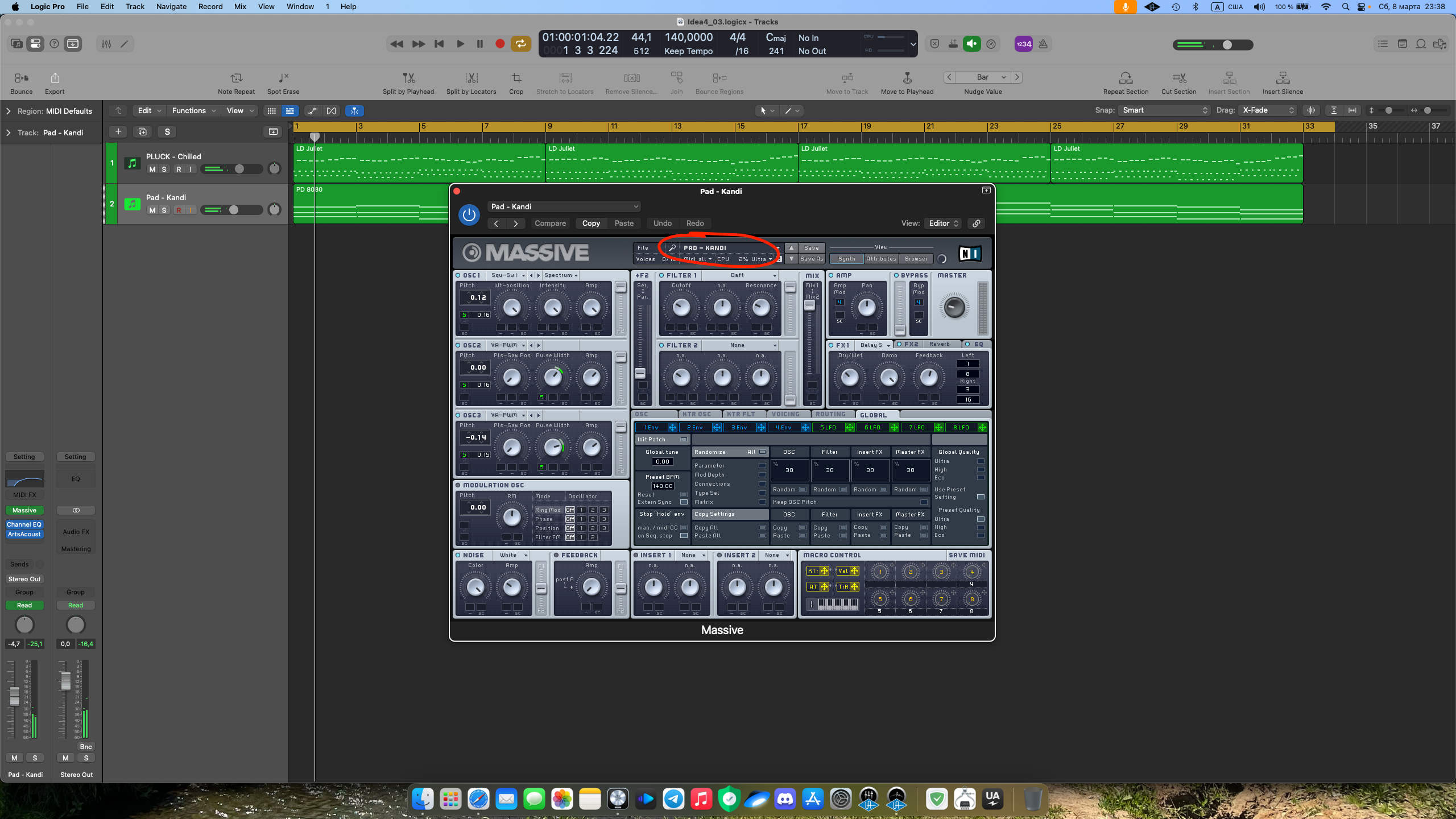Mute the PLUCK - Chilled track
This screenshot has width=1456, height=819.
click(152, 169)
